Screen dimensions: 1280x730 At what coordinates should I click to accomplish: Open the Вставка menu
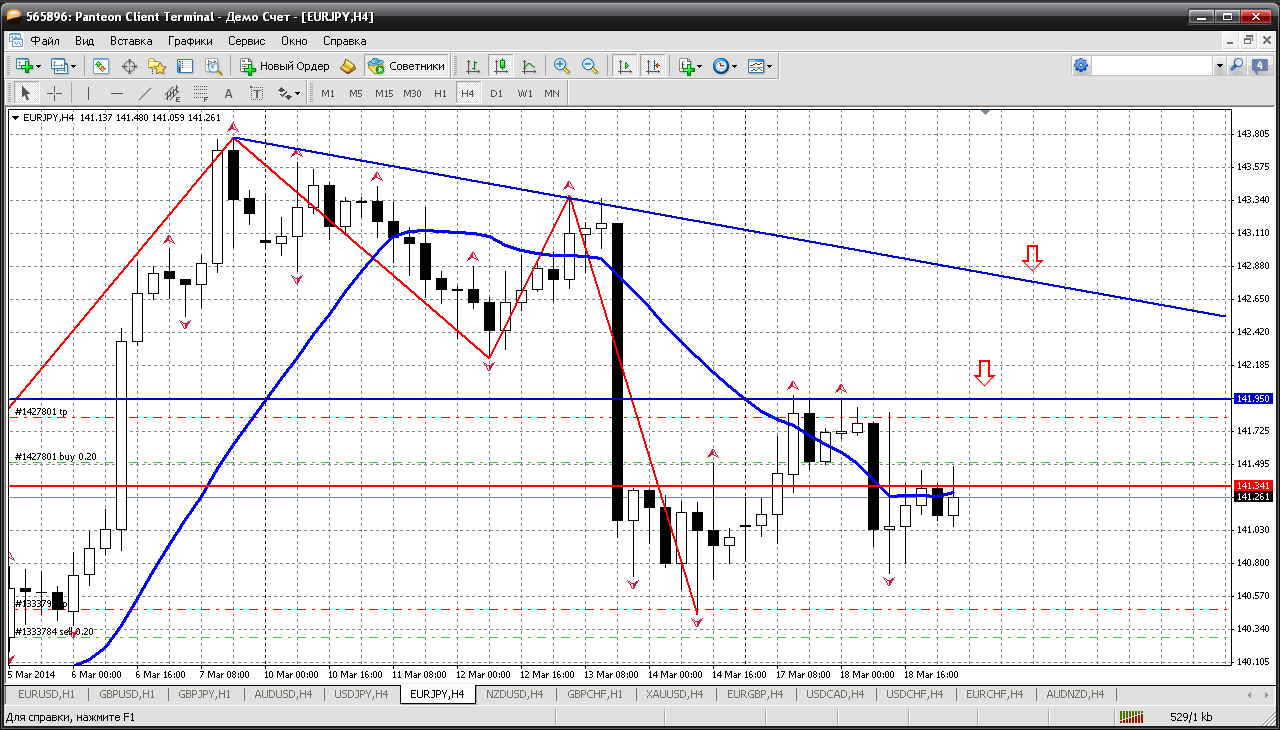pyautogui.click(x=131, y=41)
